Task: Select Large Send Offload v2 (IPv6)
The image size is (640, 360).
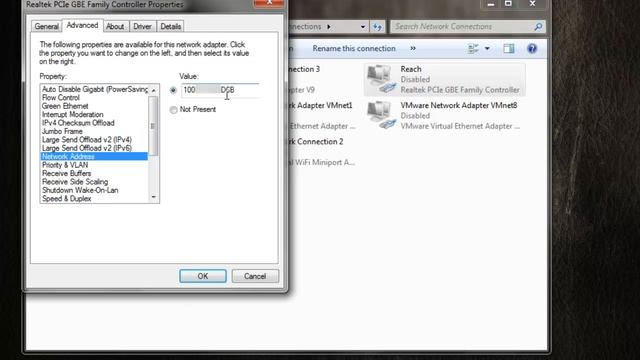Action: (x=87, y=148)
